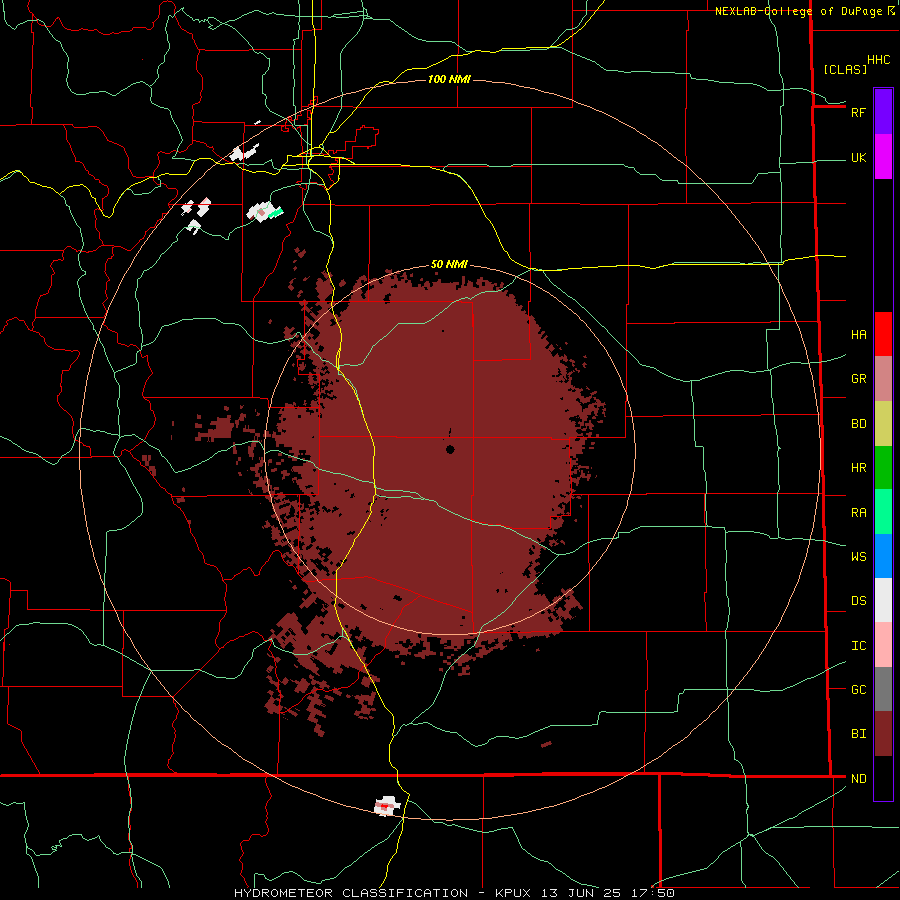Click the '100 NMI' range ring label
The image size is (900, 900).
click(449, 79)
